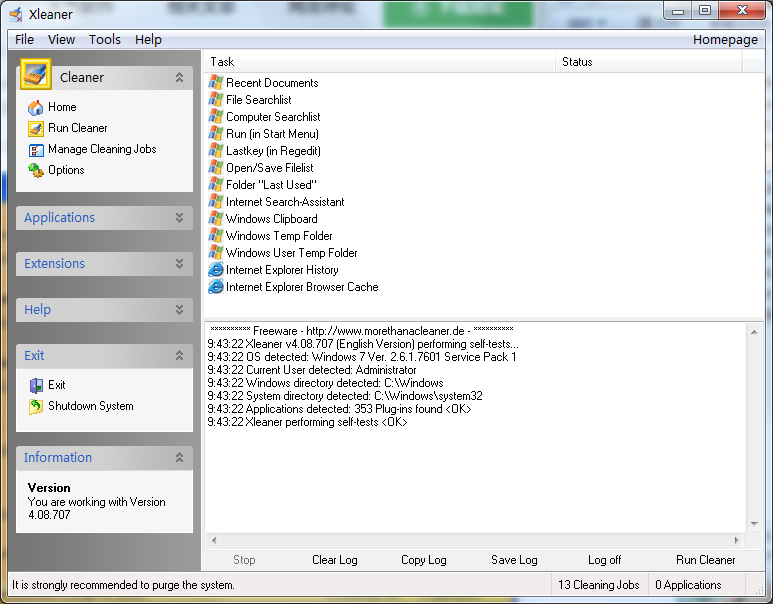Open Manage Cleaning Jobs sidebar link
The height and width of the screenshot is (604, 773).
(102, 149)
